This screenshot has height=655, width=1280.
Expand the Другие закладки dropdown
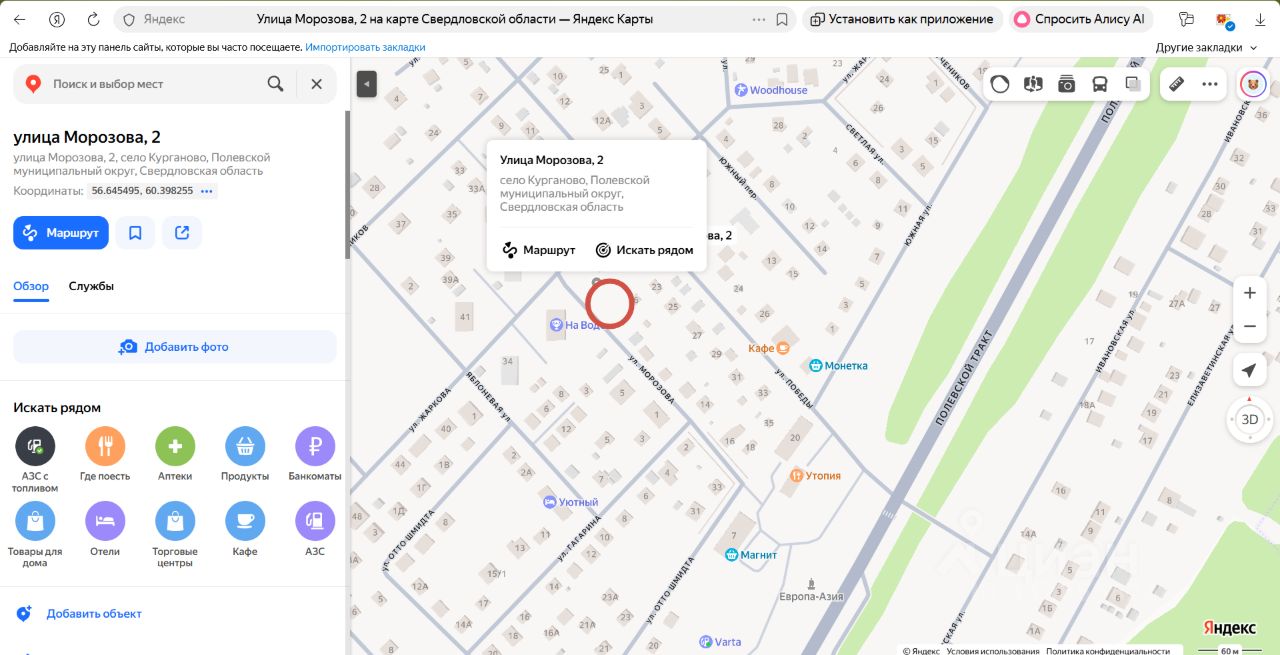coord(1206,47)
